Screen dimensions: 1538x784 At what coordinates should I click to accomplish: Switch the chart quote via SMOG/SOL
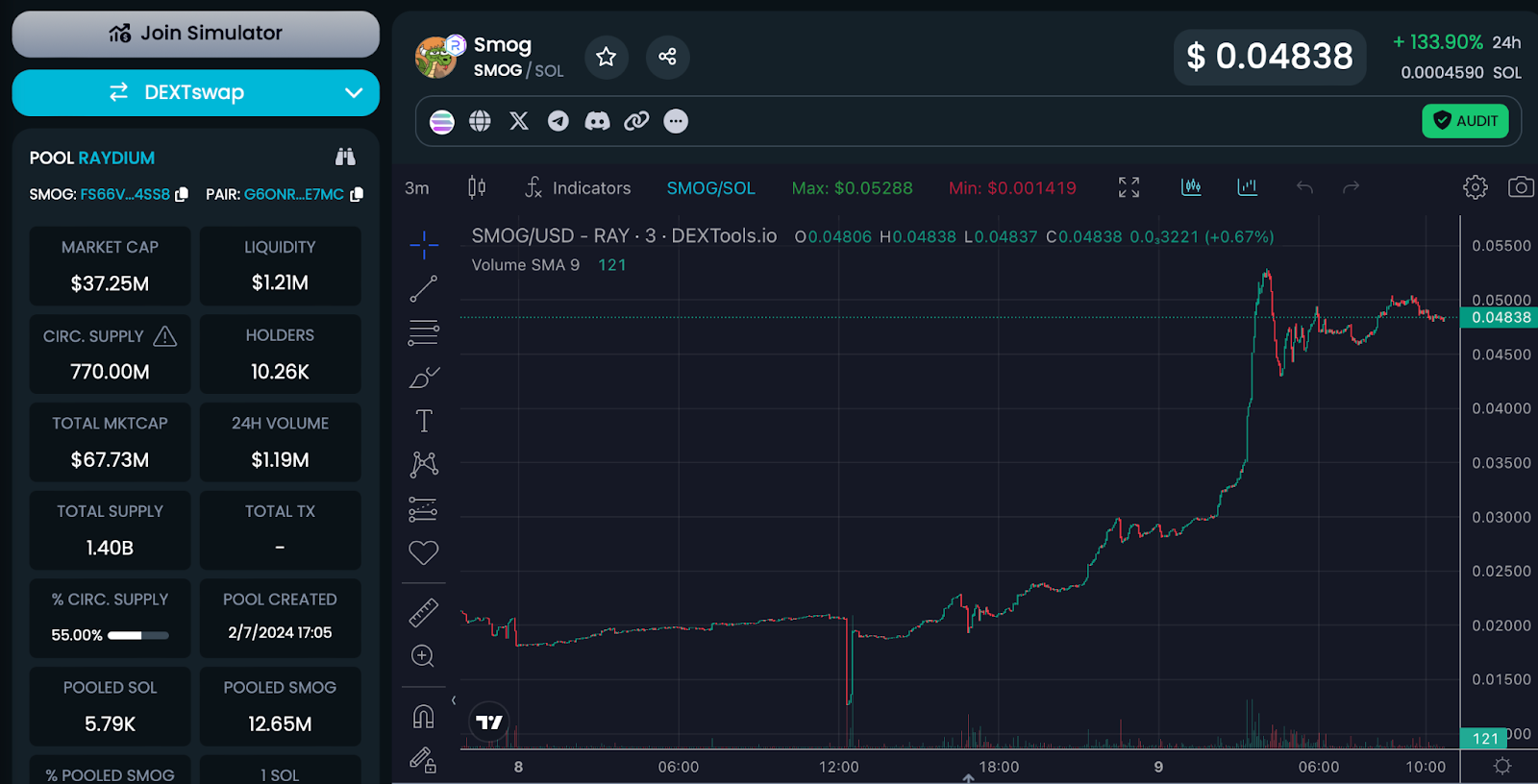coord(711,188)
